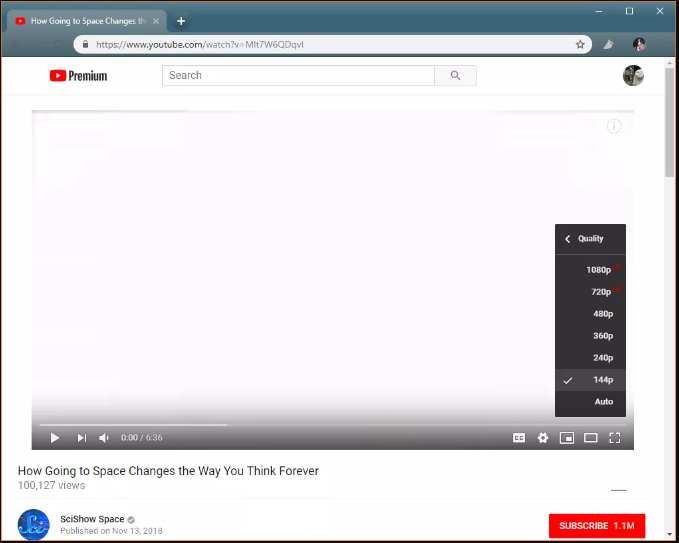Mute the video using the speaker icon

click(x=104, y=438)
